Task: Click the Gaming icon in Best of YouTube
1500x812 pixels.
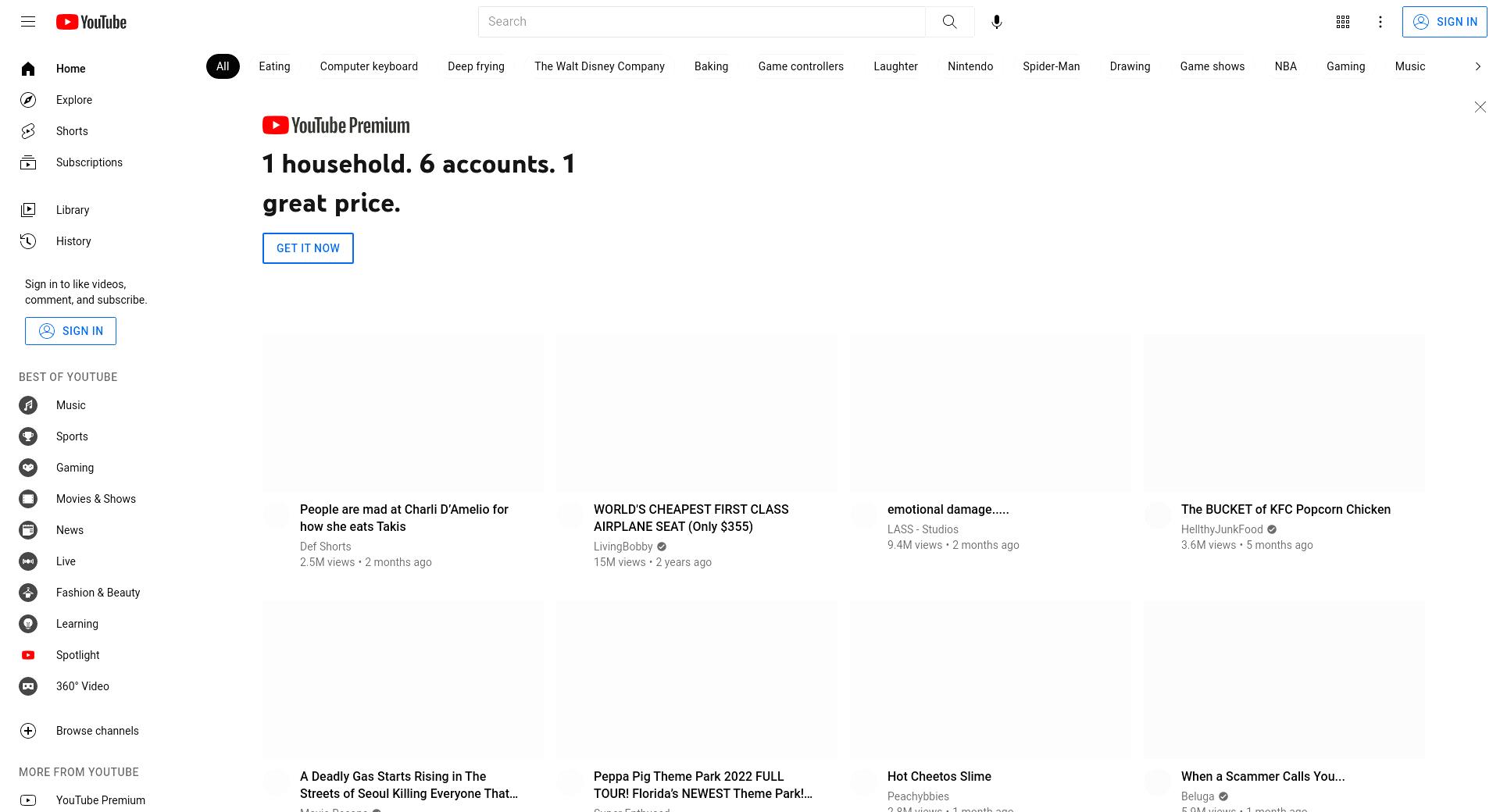Action: coord(28,468)
